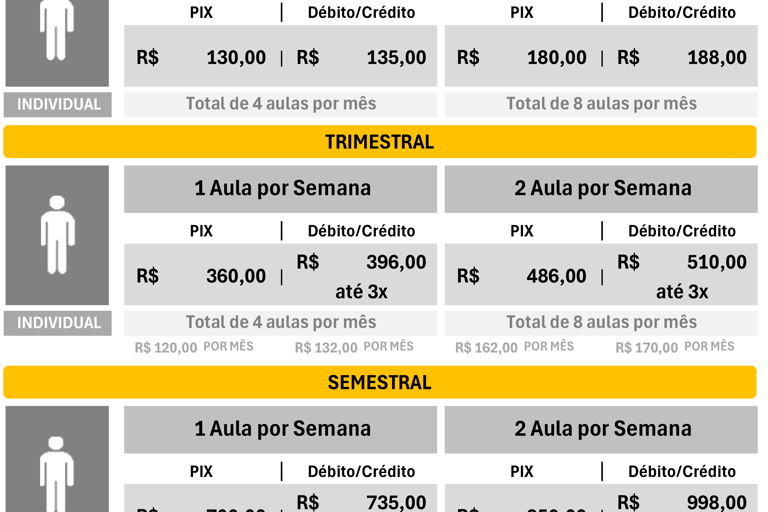This screenshot has width=768, height=512.
Task: Choose Trimestral '1 Aula por Semana' header
Action: coord(281,189)
